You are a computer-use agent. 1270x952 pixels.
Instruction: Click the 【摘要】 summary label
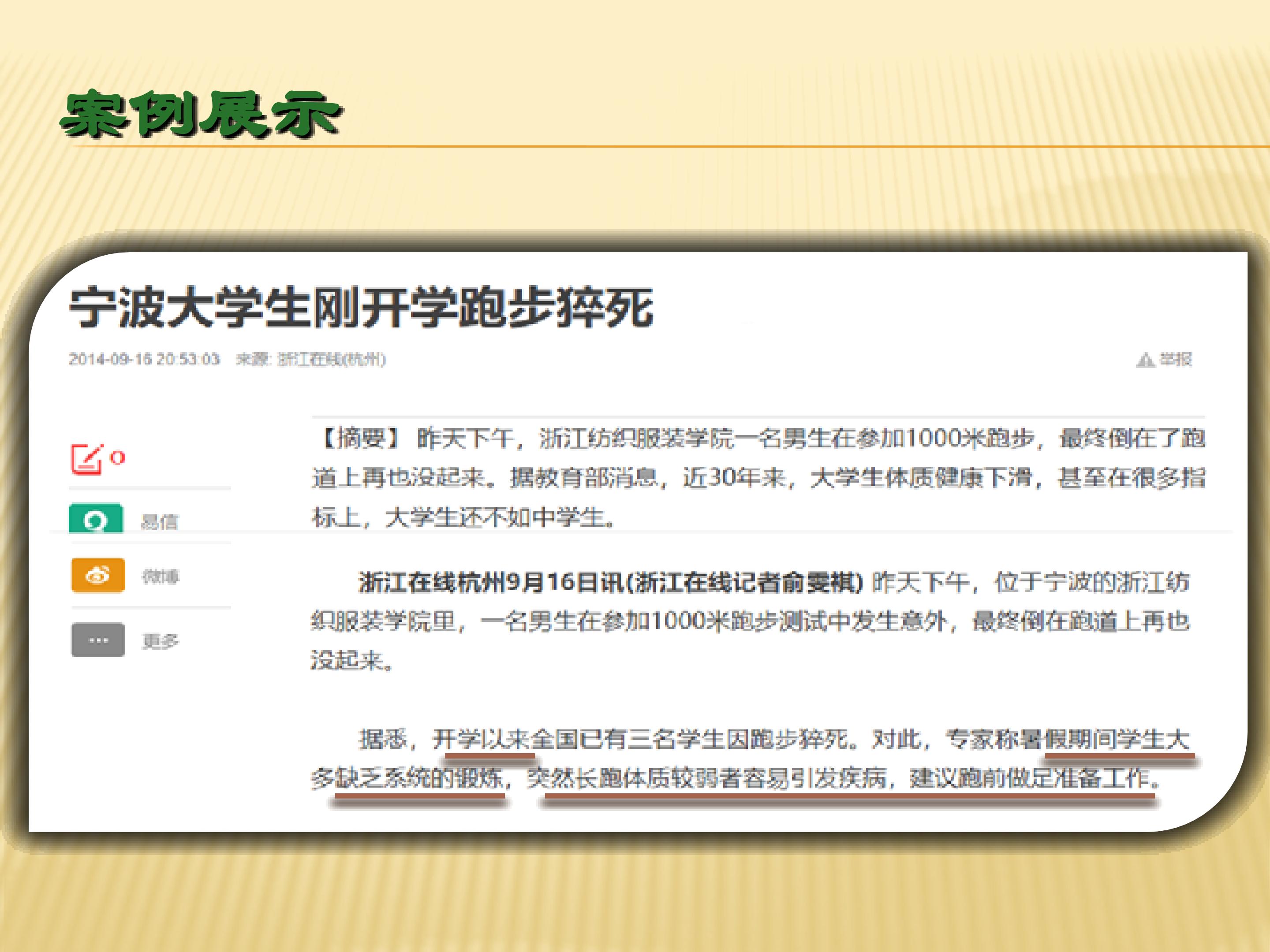359,439
